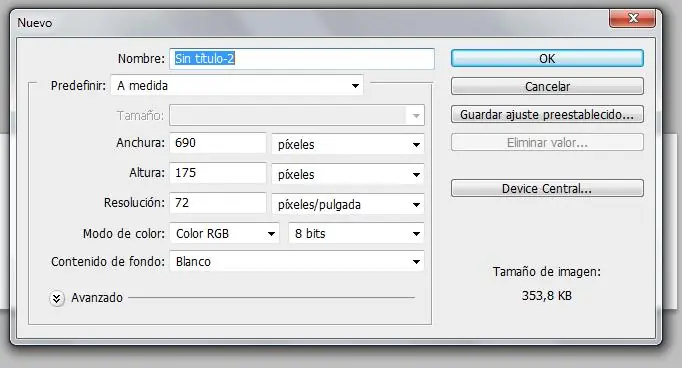Screen dimensions: 682x368
Task: Click the Resolución label
Action: tap(134, 203)
